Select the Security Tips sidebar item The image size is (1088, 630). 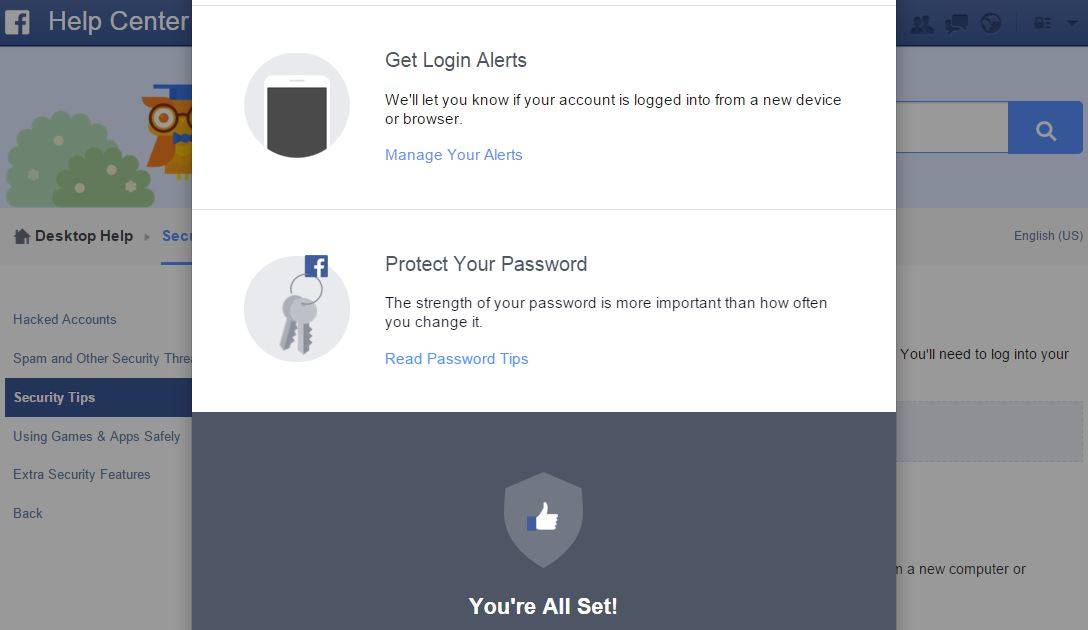tap(98, 398)
